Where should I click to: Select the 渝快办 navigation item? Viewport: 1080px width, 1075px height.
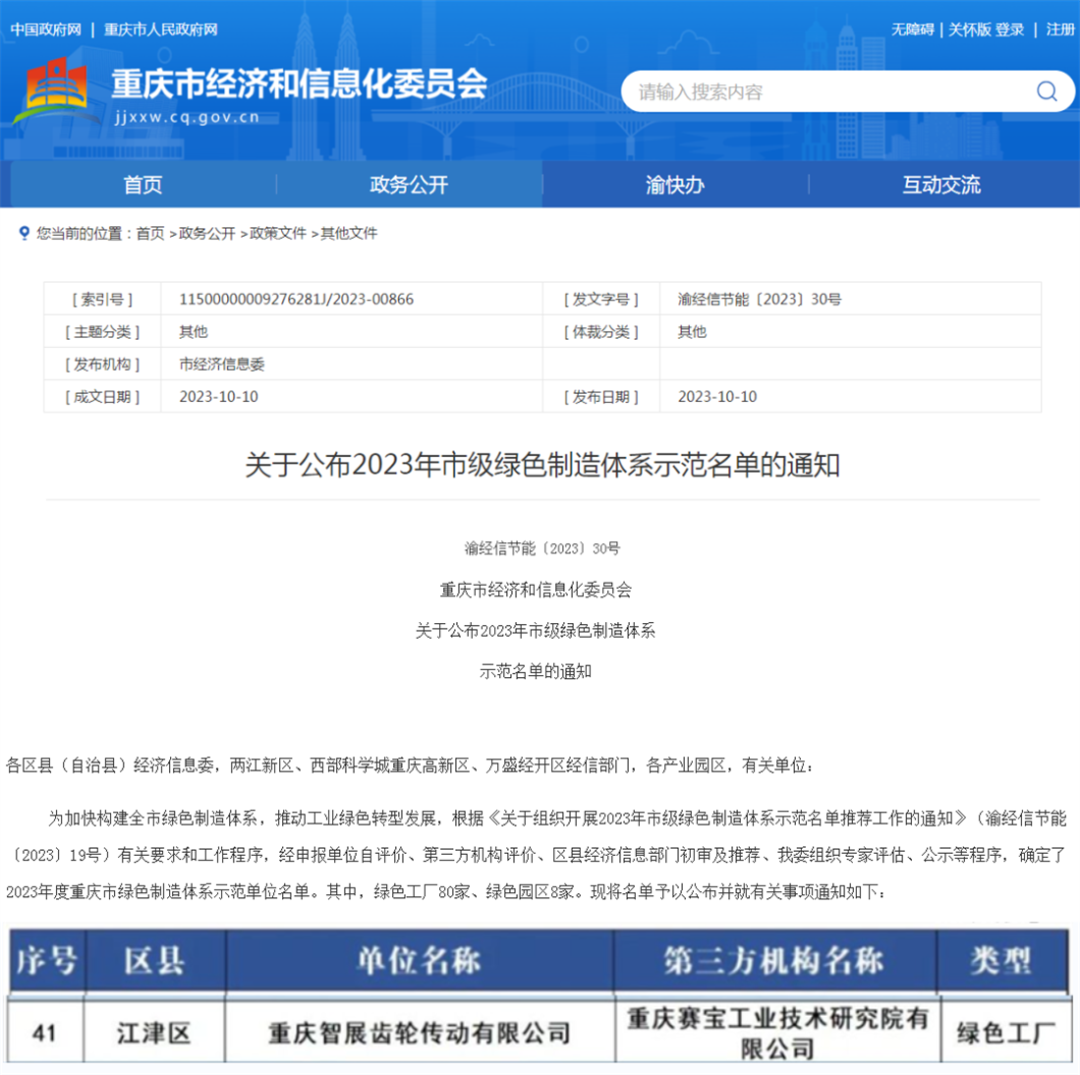point(673,185)
